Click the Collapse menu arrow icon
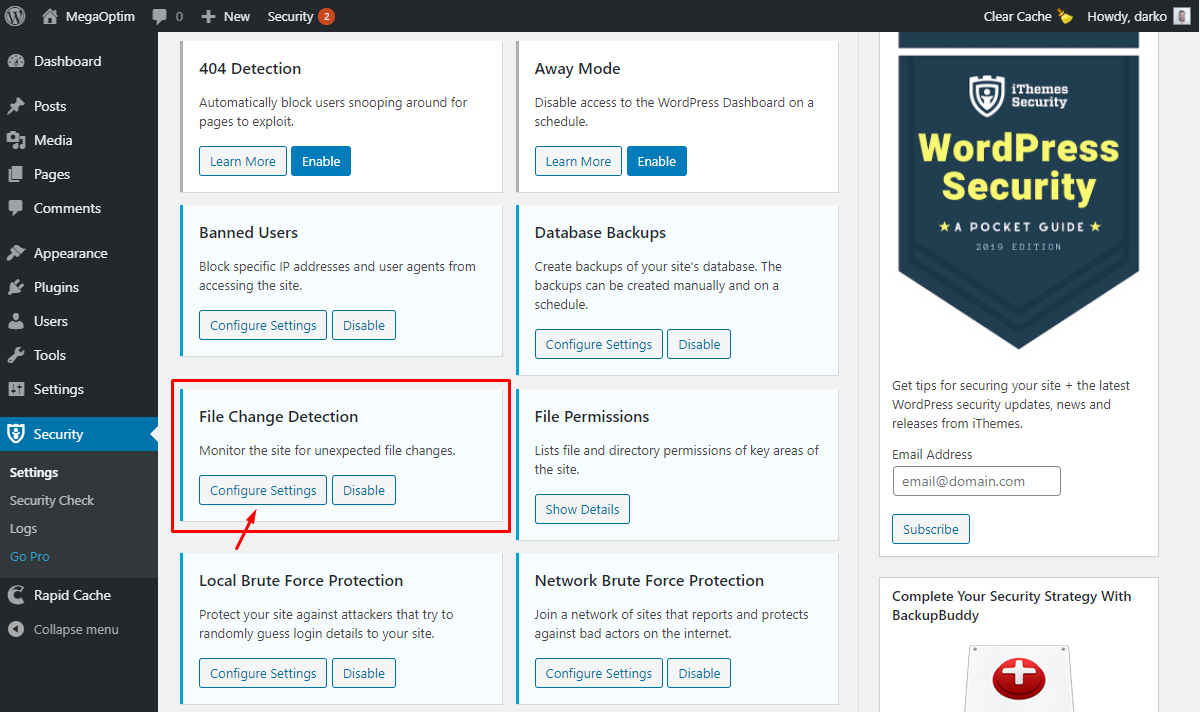The image size is (1200, 712). pyautogui.click(x=16, y=629)
